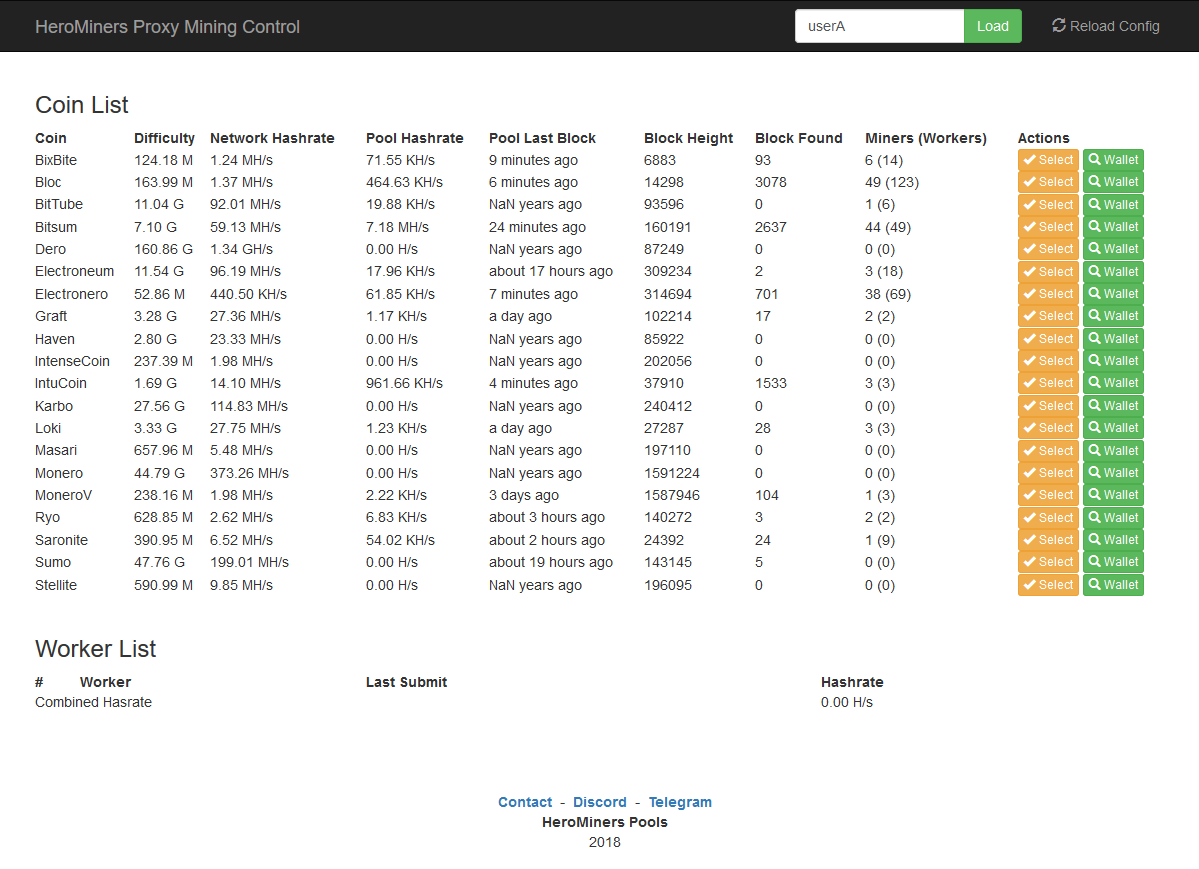The image size is (1199, 869).
Task: Click the 49 (123) miners value
Action: point(892,183)
